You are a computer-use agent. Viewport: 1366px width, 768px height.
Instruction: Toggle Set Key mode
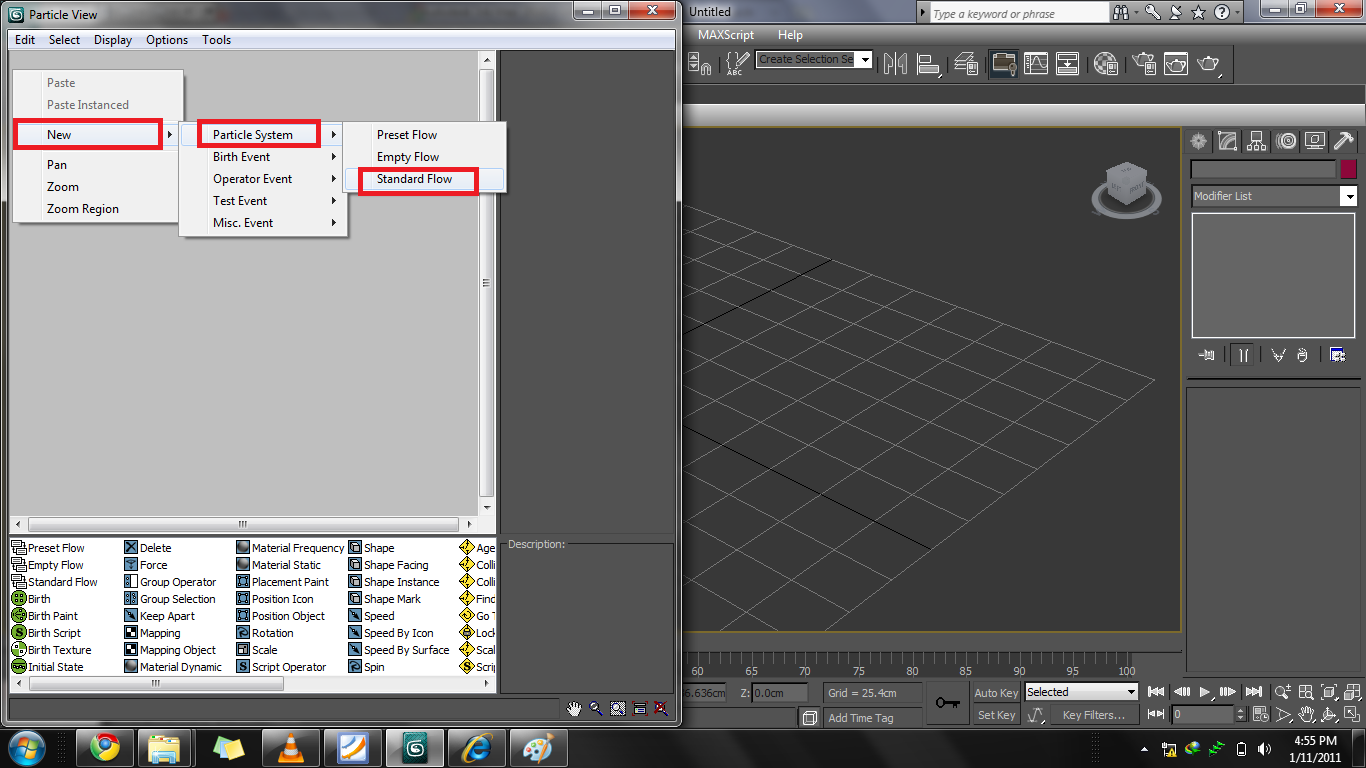click(x=994, y=714)
